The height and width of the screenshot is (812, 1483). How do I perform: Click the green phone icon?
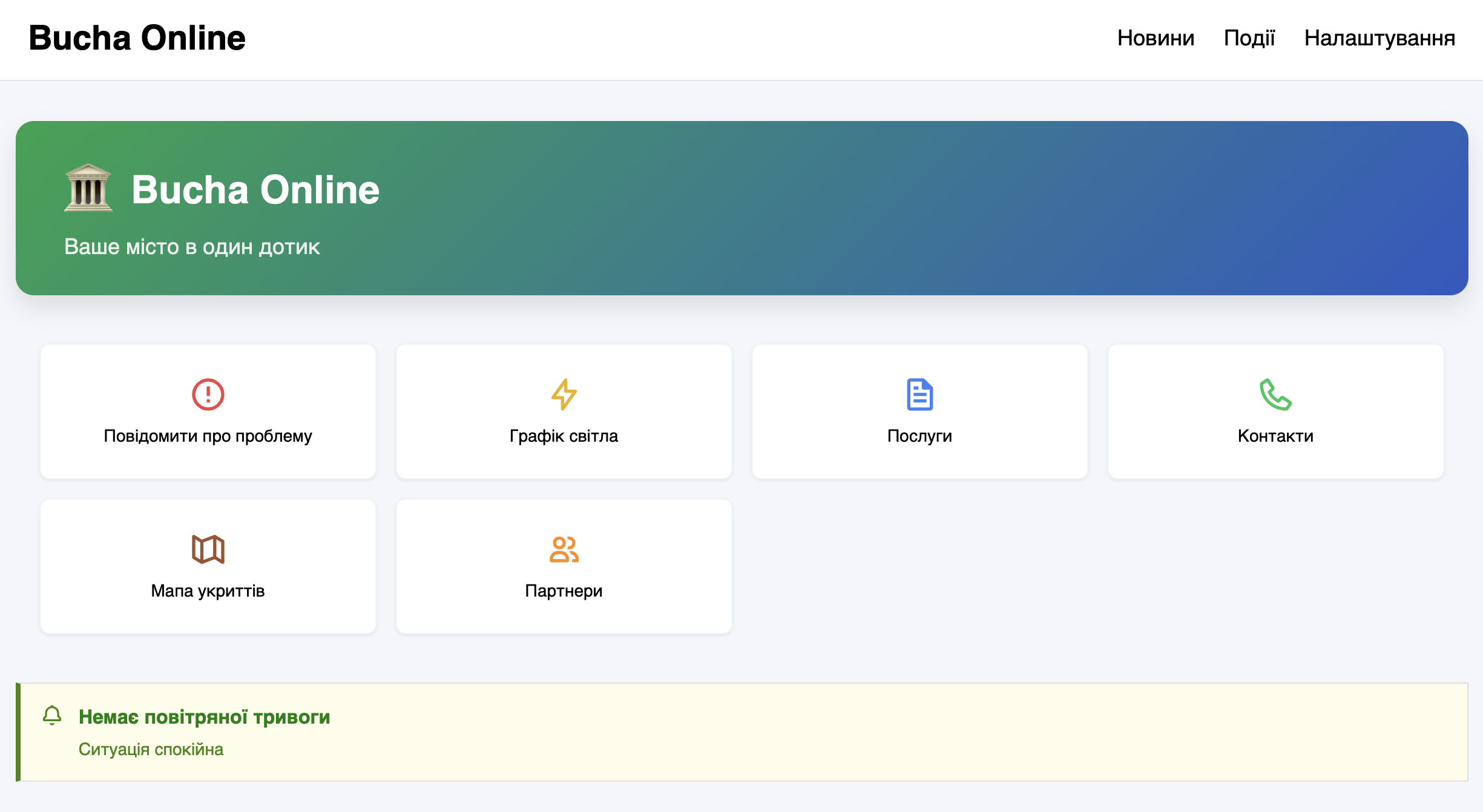[x=1275, y=395]
